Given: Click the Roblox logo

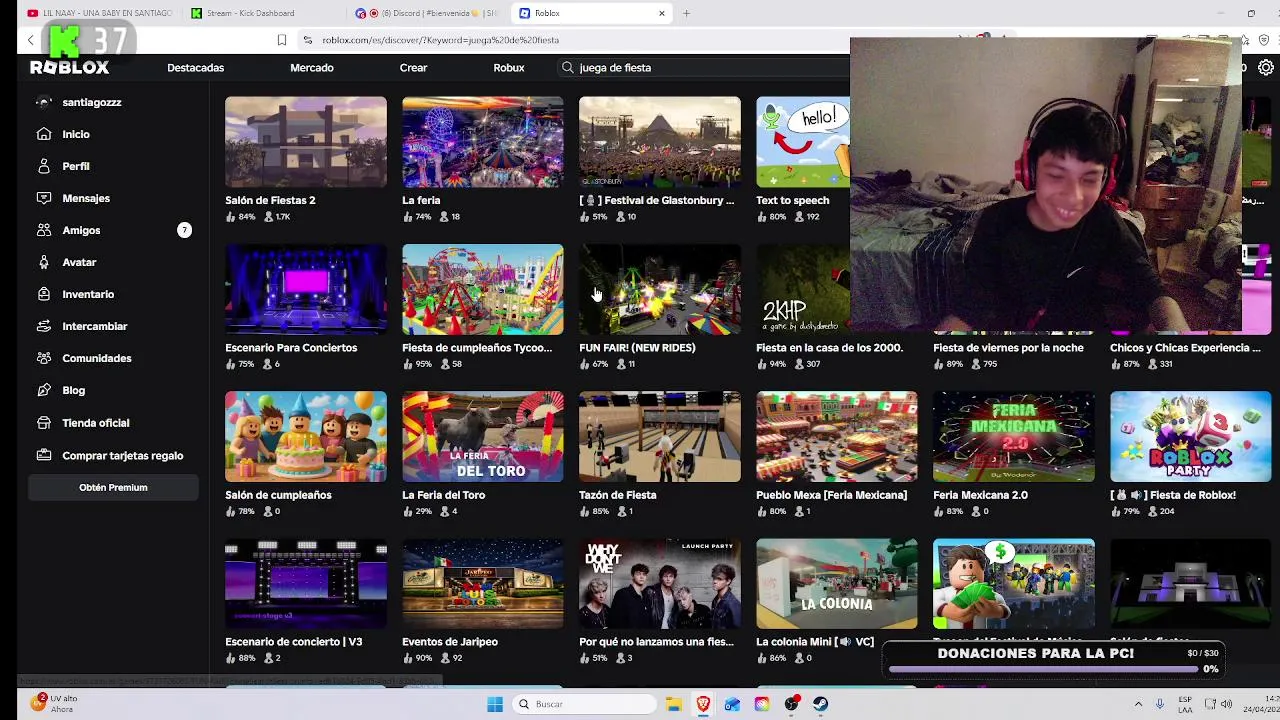Looking at the screenshot, I should [x=69, y=68].
